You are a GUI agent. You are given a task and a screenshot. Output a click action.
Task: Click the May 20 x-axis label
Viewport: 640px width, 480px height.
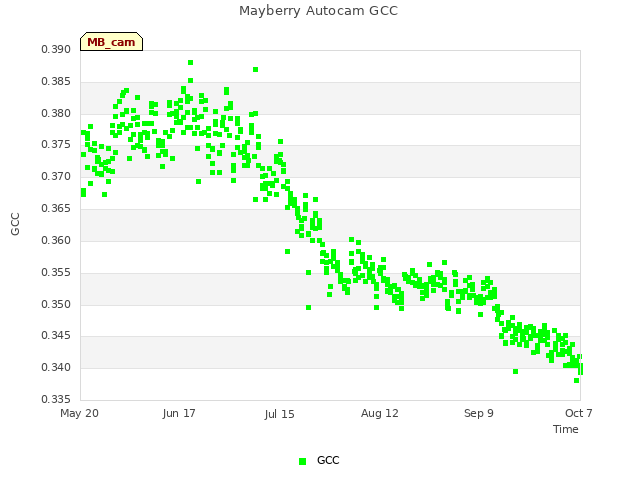coord(79,413)
